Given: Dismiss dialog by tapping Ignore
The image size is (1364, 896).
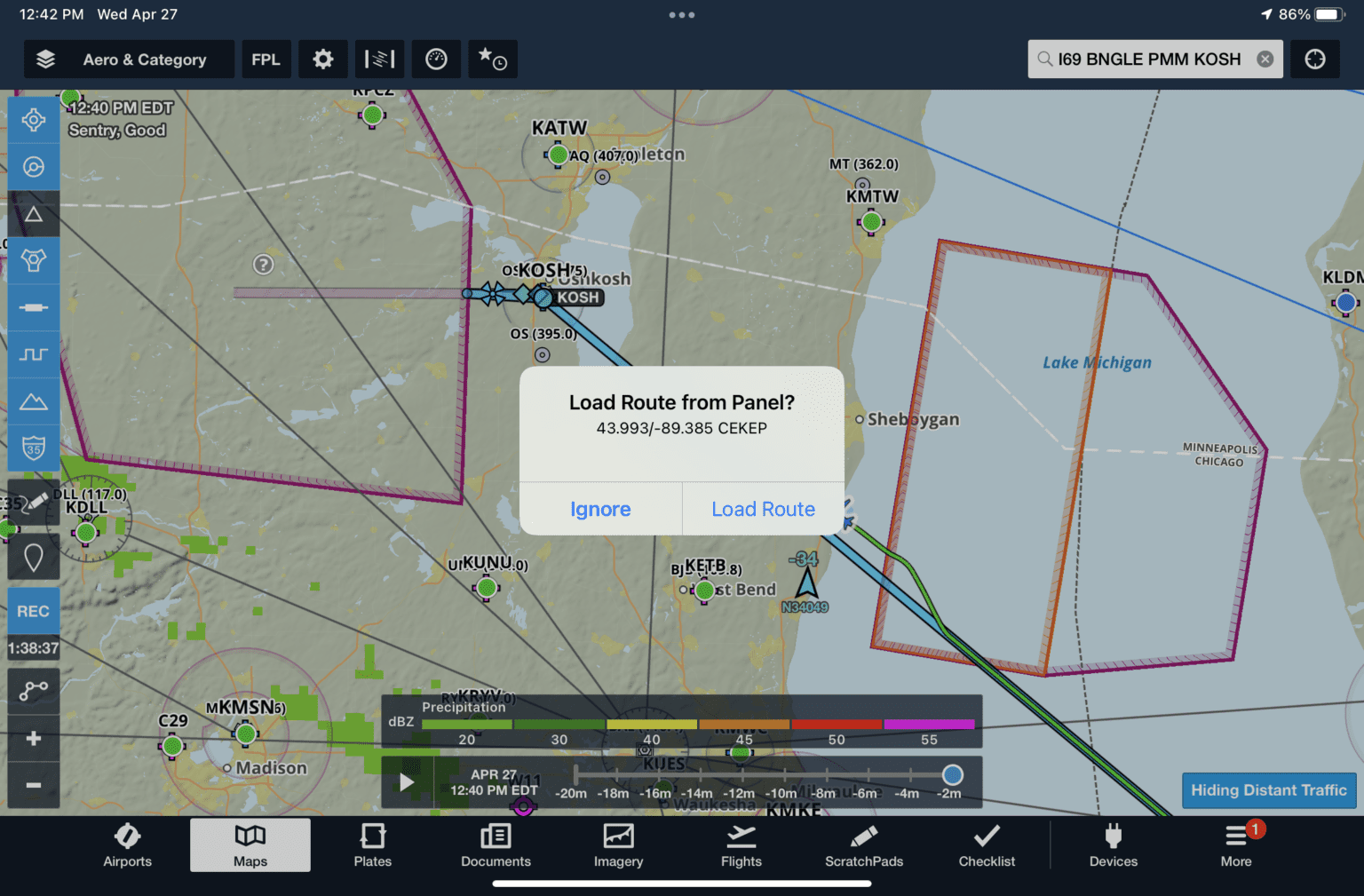Looking at the screenshot, I should point(600,509).
